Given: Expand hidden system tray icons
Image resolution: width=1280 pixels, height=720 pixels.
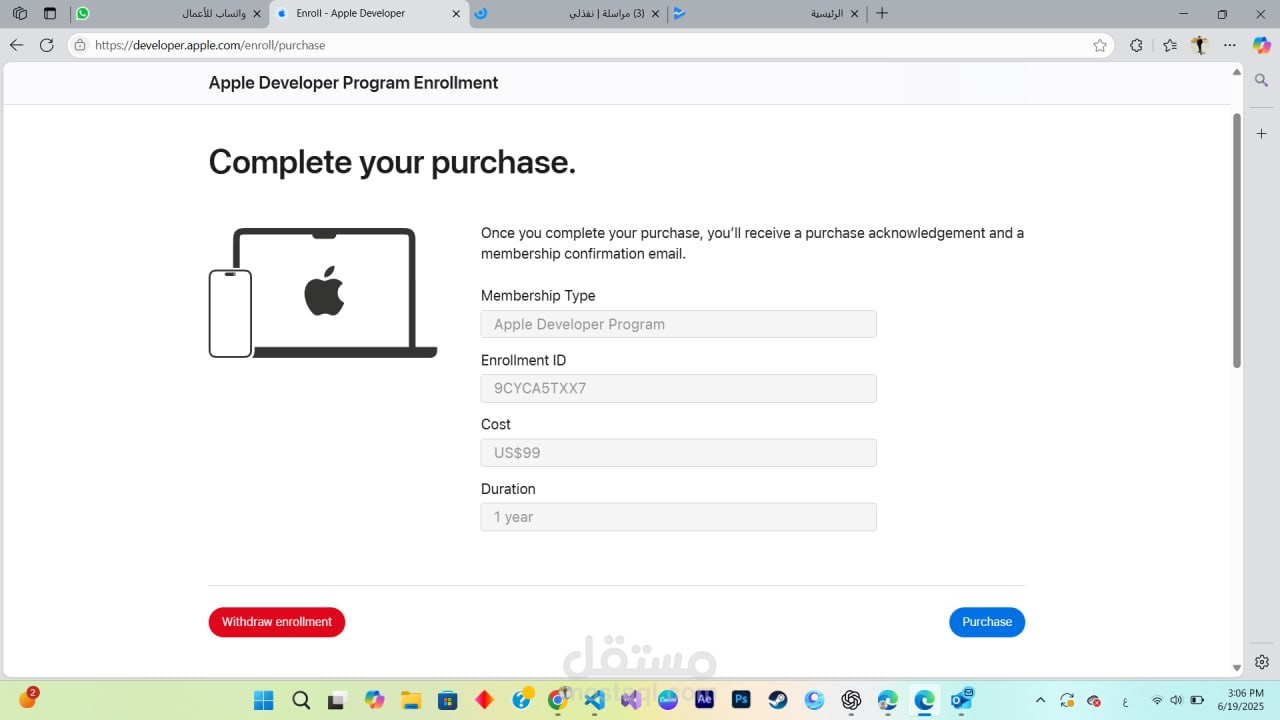Looking at the screenshot, I should pyautogui.click(x=1041, y=700).
